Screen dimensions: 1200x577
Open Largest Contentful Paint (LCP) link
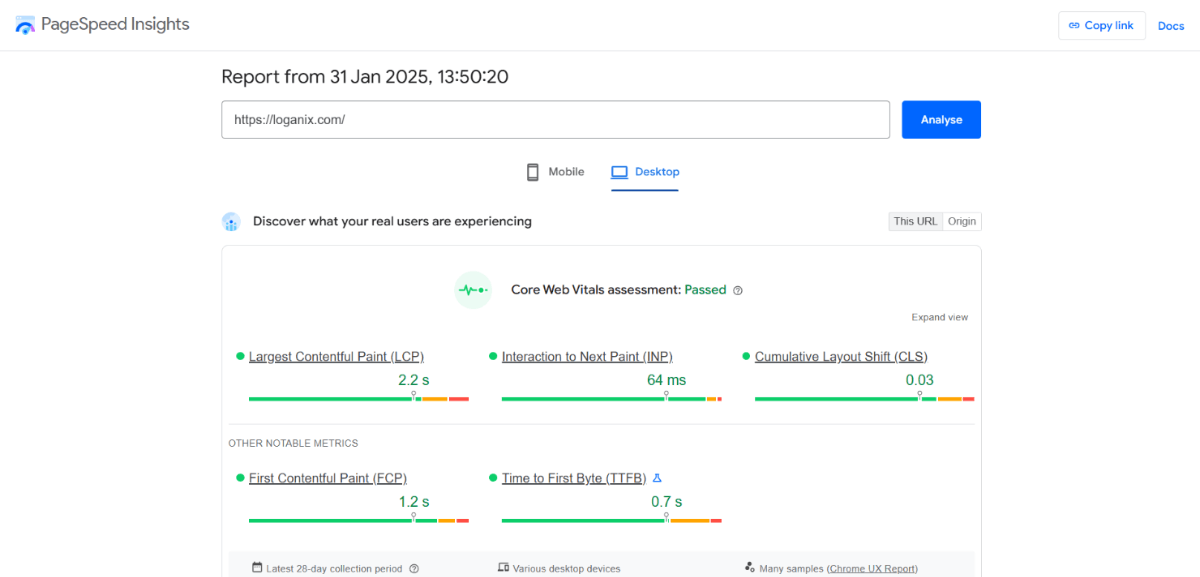tap(336, 356)
